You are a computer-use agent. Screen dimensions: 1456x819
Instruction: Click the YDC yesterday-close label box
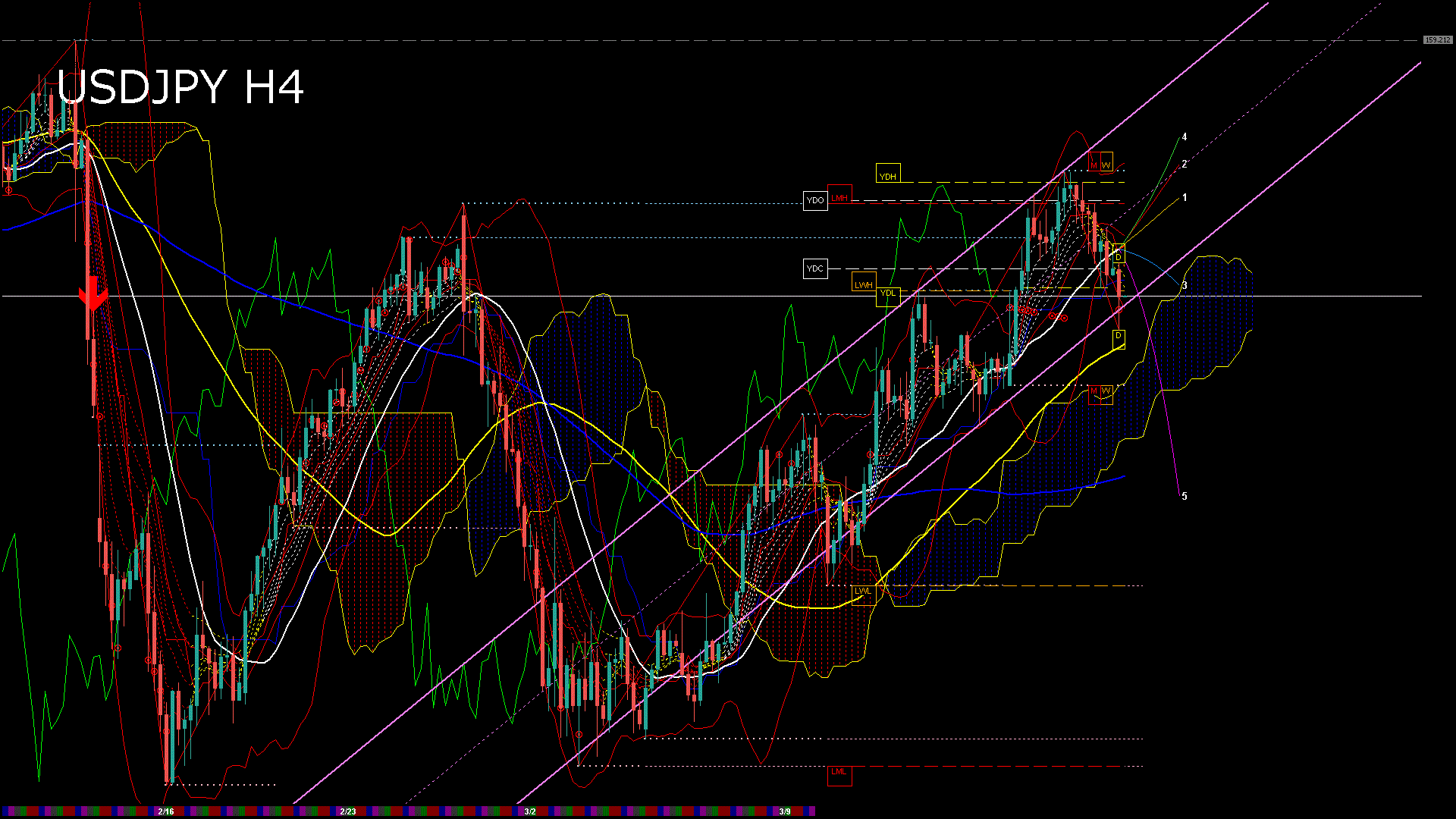pos(815,268)
